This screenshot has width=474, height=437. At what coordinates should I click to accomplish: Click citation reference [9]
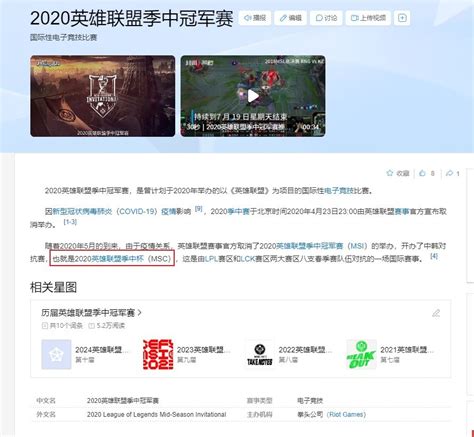point(198,209)
